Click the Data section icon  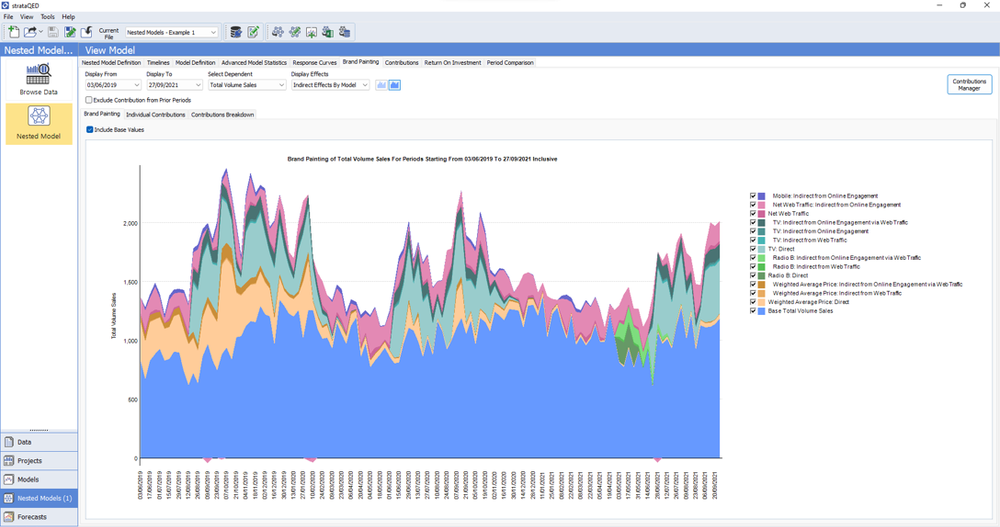[x=9, y=442]
